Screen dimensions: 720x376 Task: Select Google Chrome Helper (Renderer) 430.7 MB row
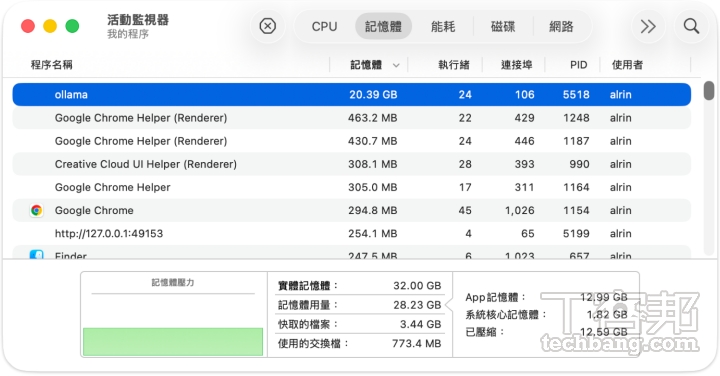[351, 141]
